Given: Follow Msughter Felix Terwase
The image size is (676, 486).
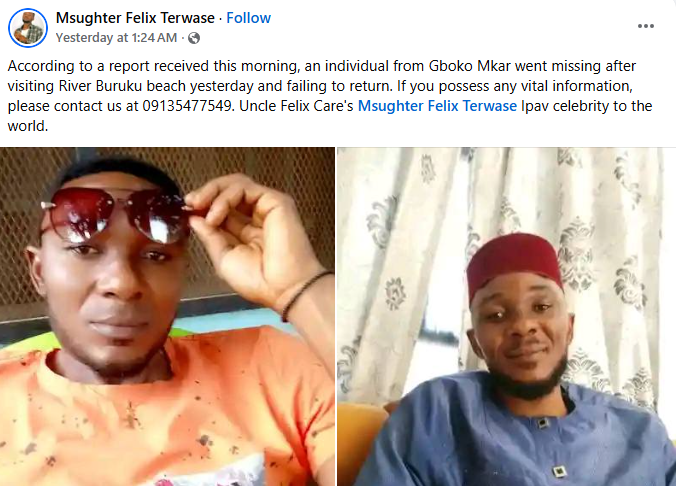Looking at the screenshot, I should [248, 18].
